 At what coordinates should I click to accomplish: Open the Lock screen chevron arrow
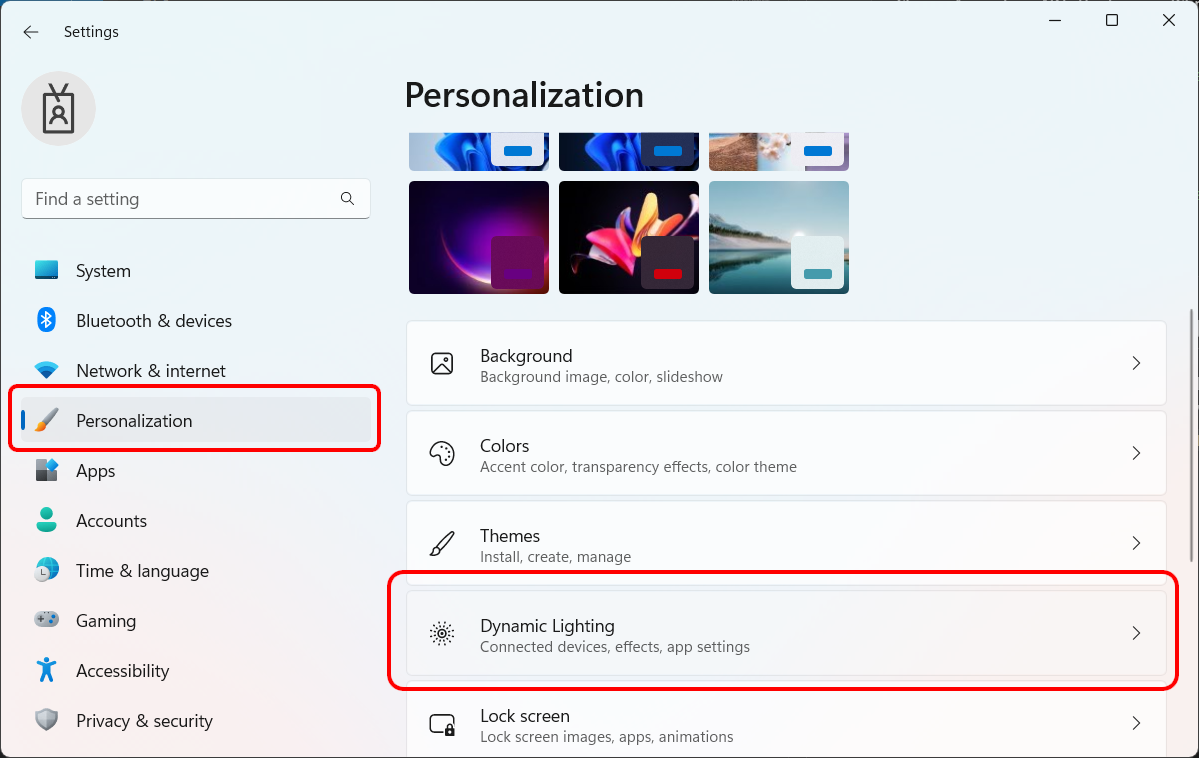1136,723
